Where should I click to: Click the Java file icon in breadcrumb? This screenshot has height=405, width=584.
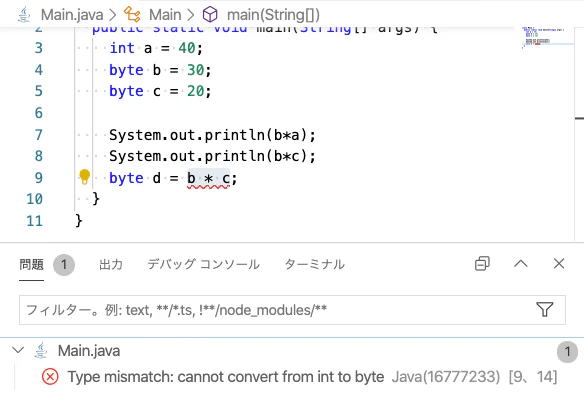(24, 15)
